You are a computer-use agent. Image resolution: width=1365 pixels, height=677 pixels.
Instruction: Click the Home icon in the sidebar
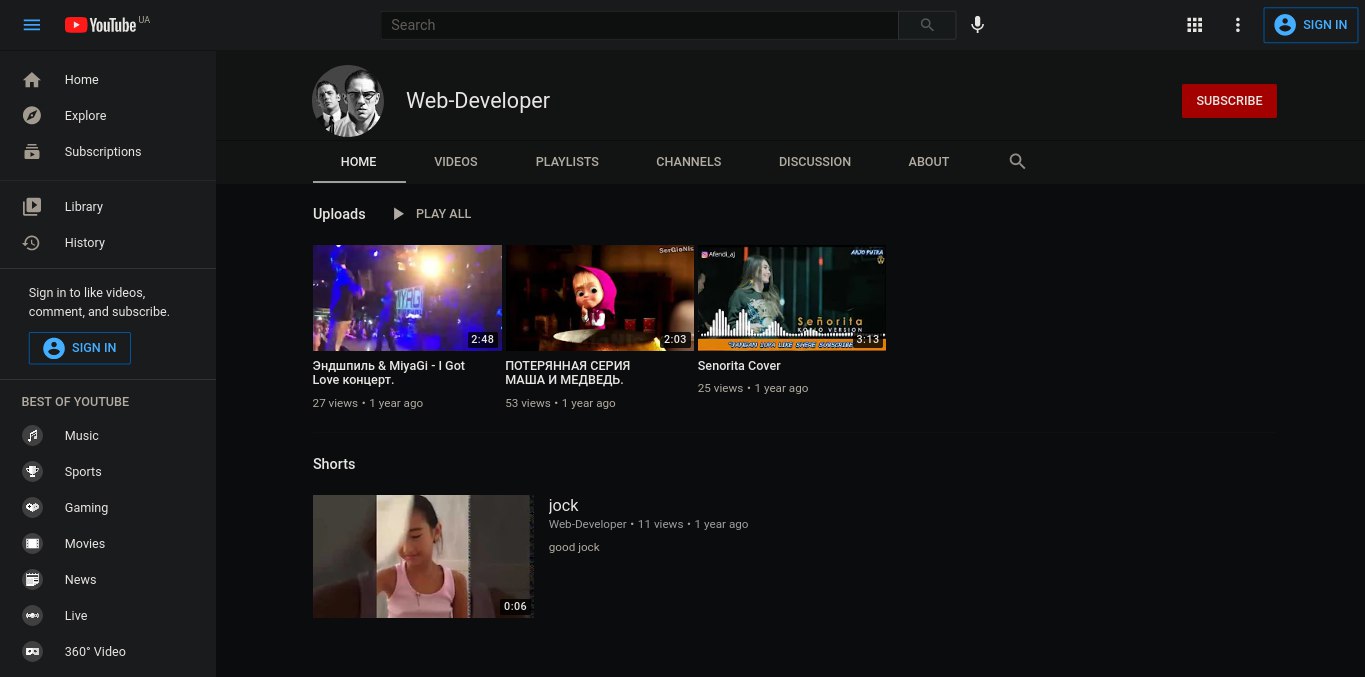pyautogui.click(x=32, y=80)
